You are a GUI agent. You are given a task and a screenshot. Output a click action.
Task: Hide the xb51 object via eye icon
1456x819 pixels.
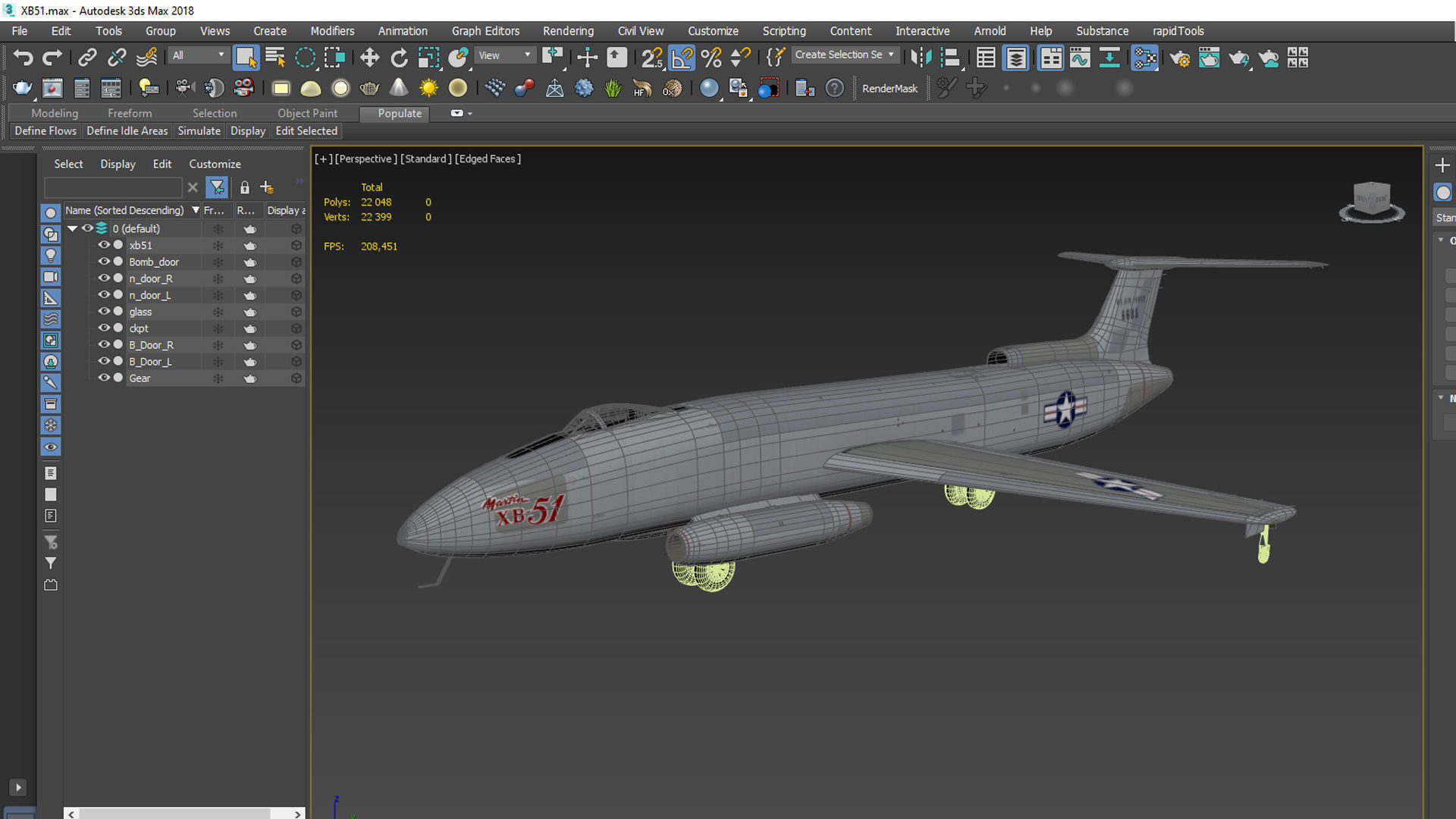pos(104,245)
